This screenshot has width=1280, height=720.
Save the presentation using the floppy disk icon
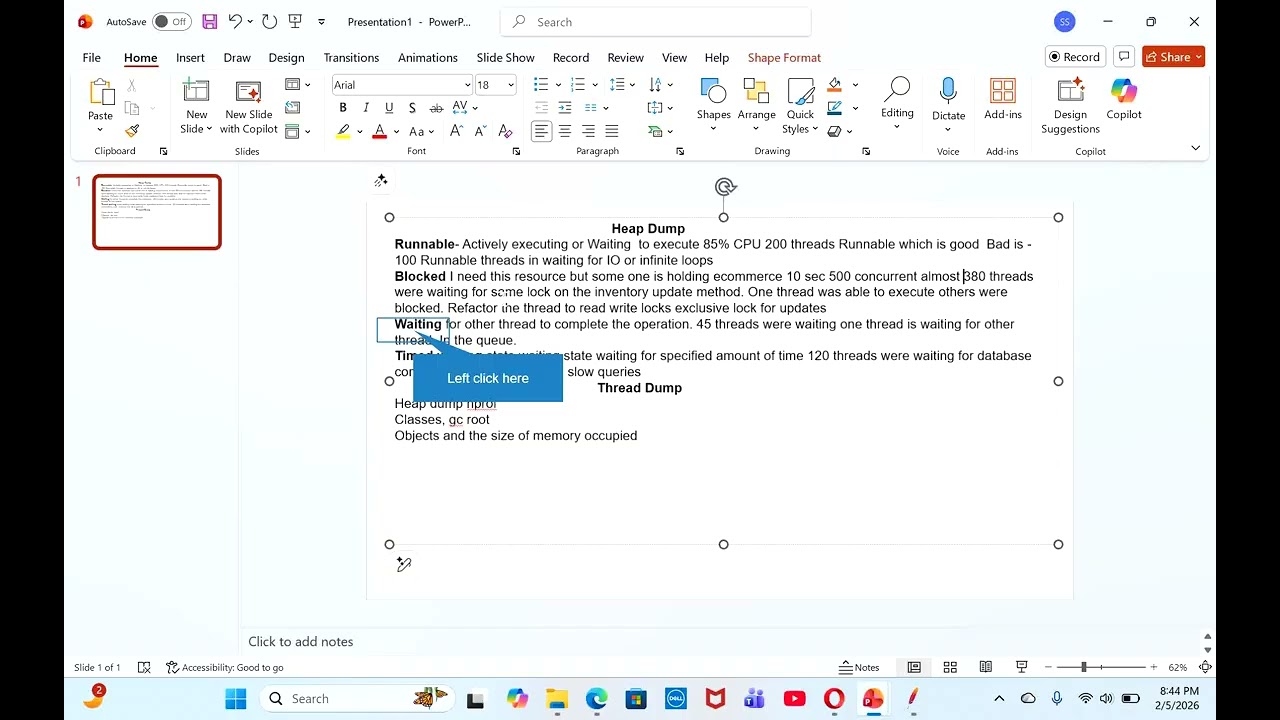pyautogui.click(x=210, y=21)
